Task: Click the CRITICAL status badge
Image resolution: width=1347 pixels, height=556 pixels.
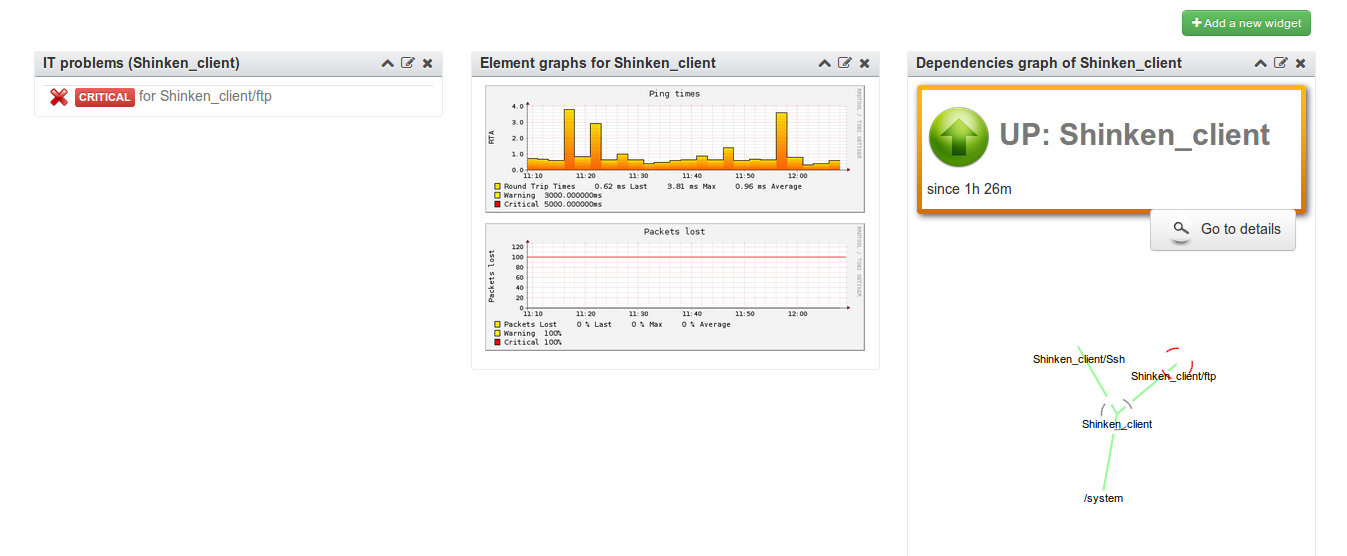Action: click(104, 97)
